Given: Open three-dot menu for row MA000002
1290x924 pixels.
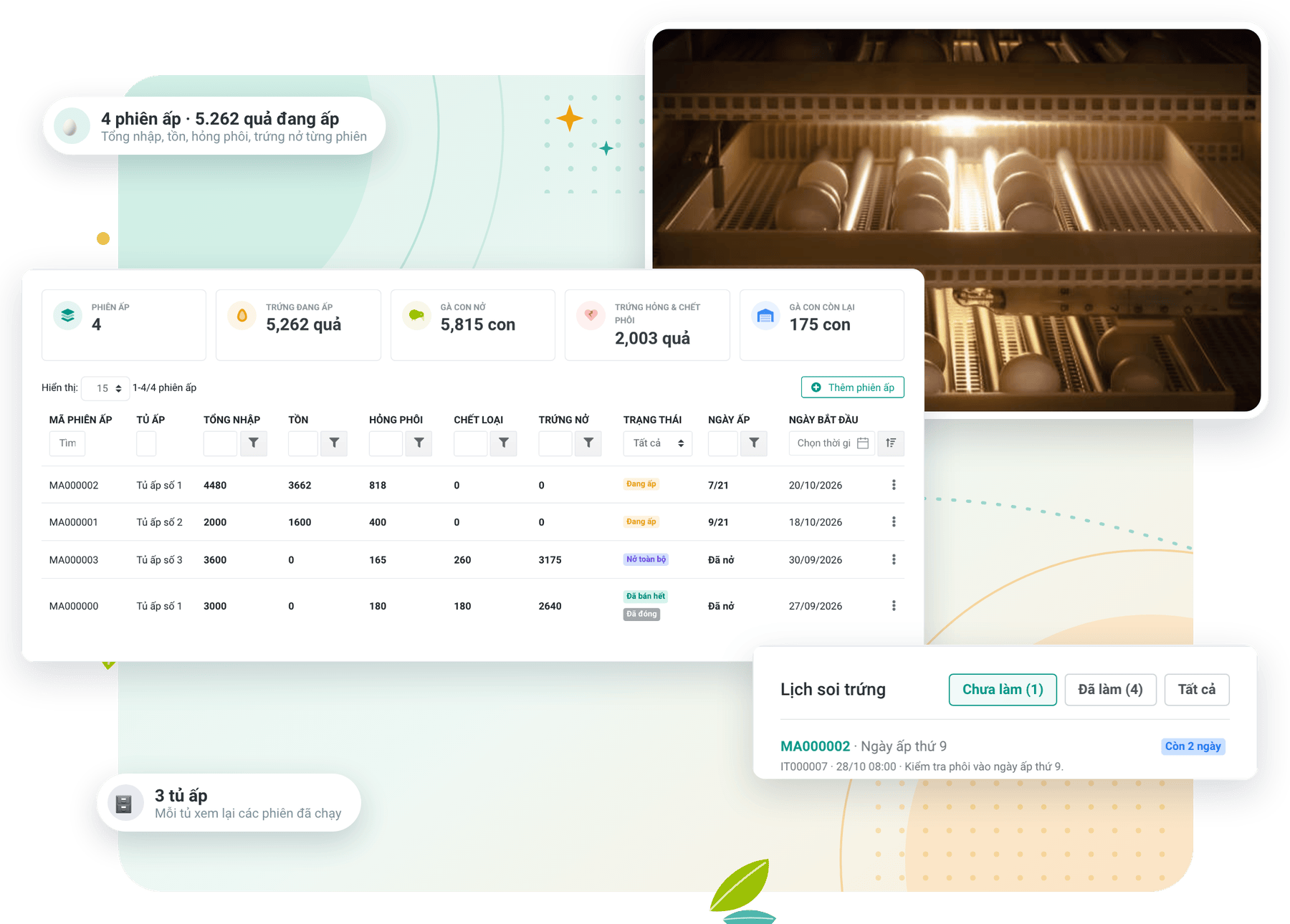Looking at the screenshot, I should click(894, 485).
